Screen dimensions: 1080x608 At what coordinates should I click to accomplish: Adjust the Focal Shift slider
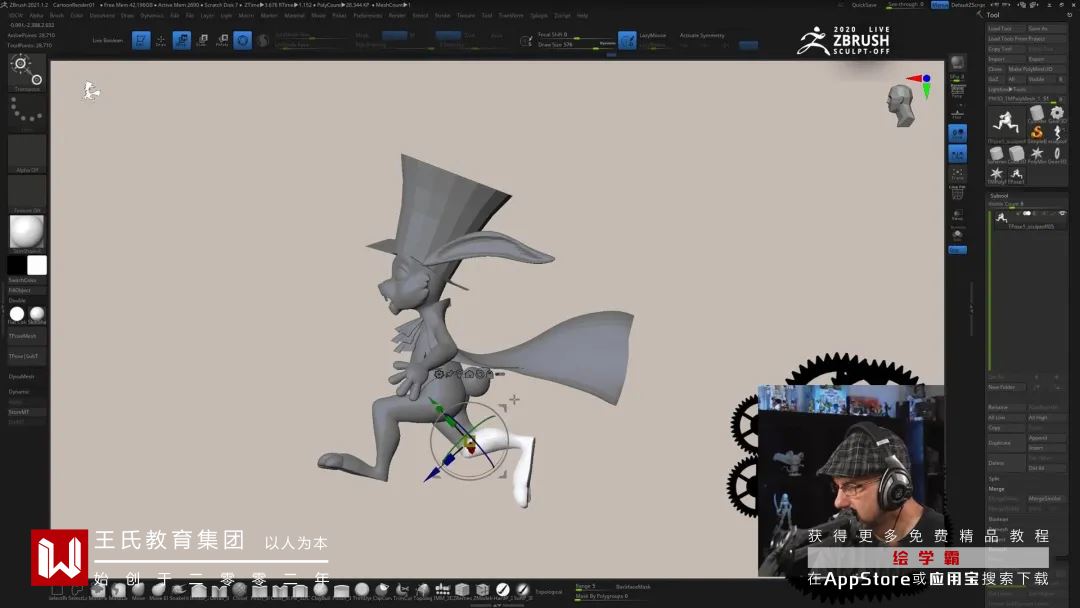click(576, 35)
